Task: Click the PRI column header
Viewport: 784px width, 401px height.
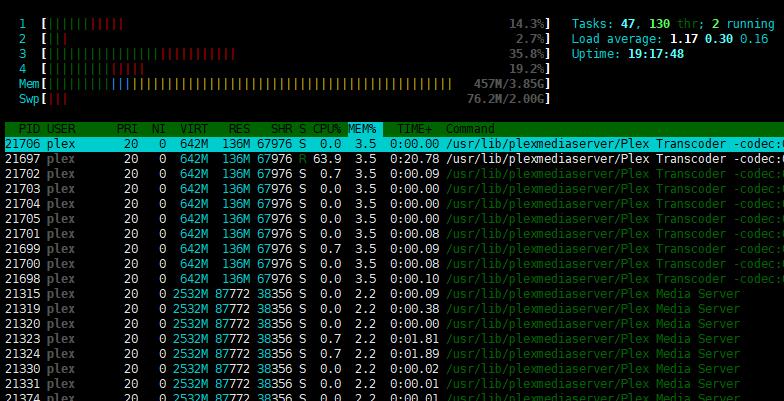Action: click(x=127, y=129)
